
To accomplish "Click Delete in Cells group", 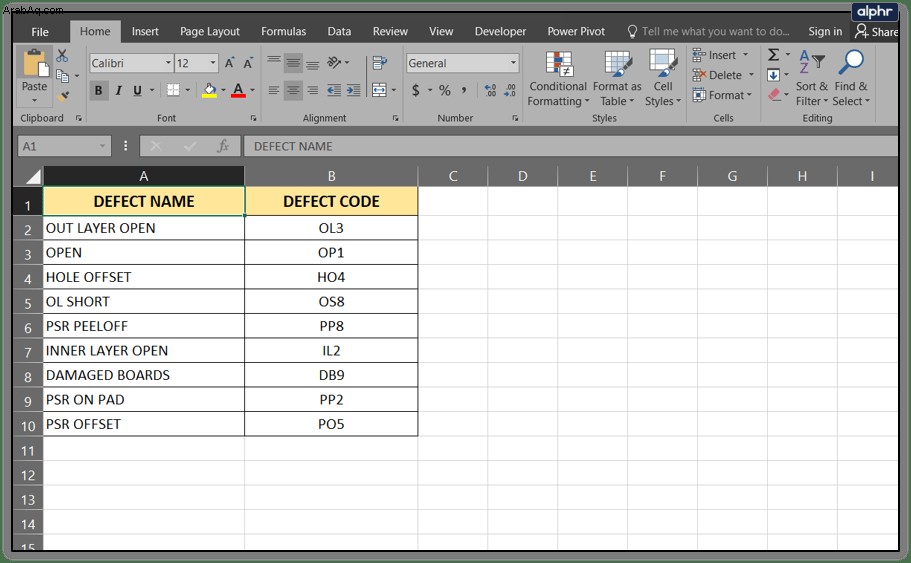I will point(723,75).
